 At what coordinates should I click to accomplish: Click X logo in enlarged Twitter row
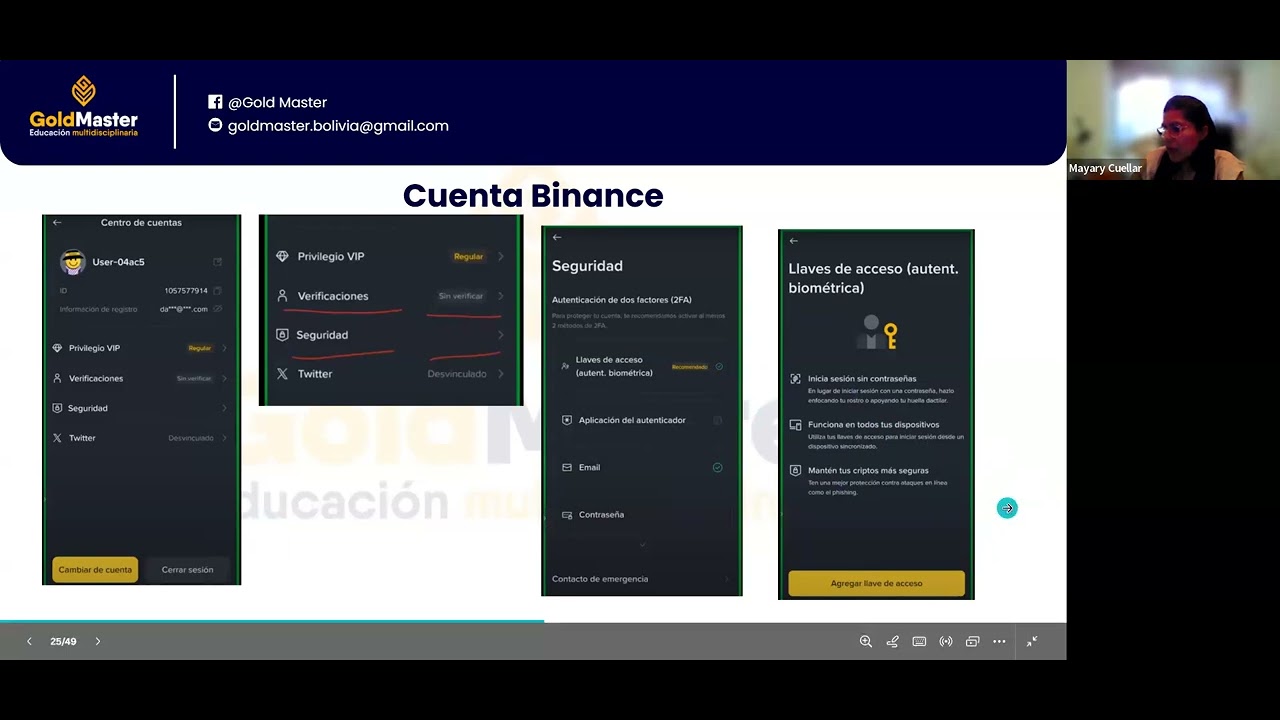282,374
